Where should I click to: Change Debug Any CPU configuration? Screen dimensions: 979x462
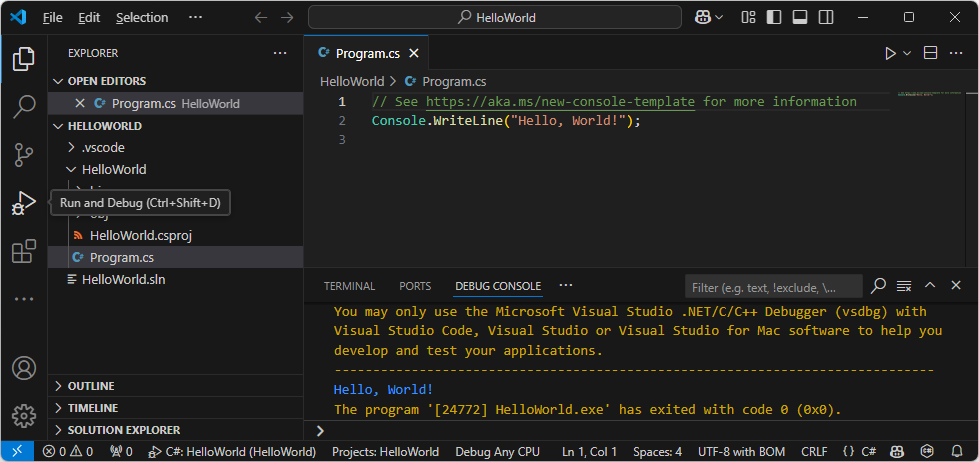click(498, 451)
